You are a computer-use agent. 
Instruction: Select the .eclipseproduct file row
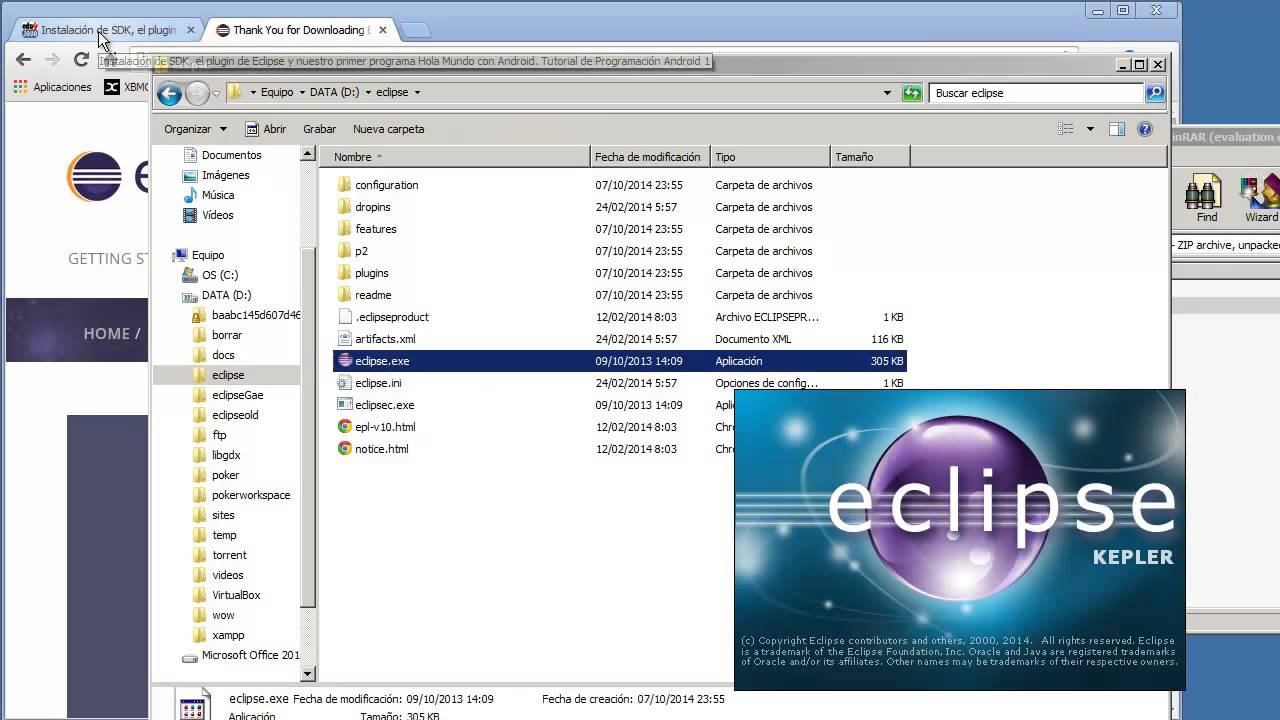pyautogui.click(x=620, y=317)
